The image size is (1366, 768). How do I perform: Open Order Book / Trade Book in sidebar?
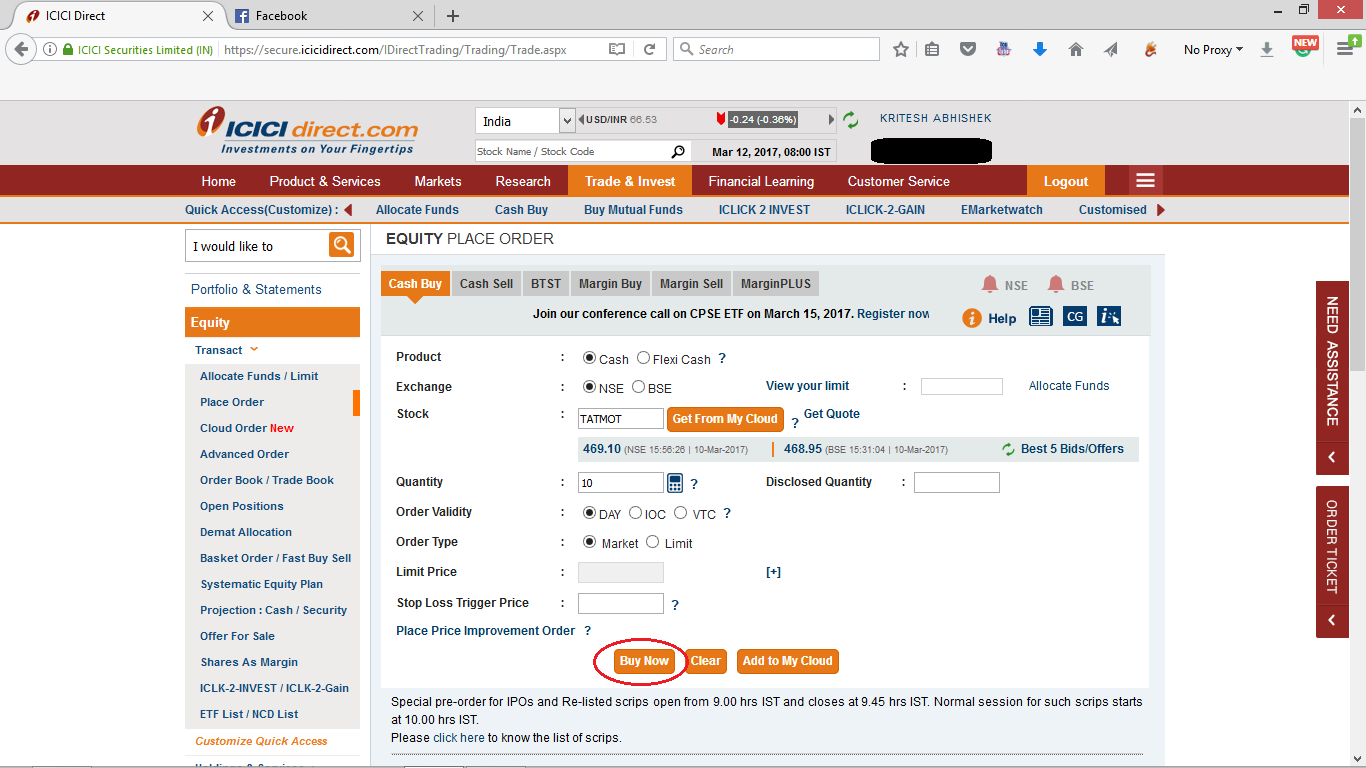[x=267, y=480]
